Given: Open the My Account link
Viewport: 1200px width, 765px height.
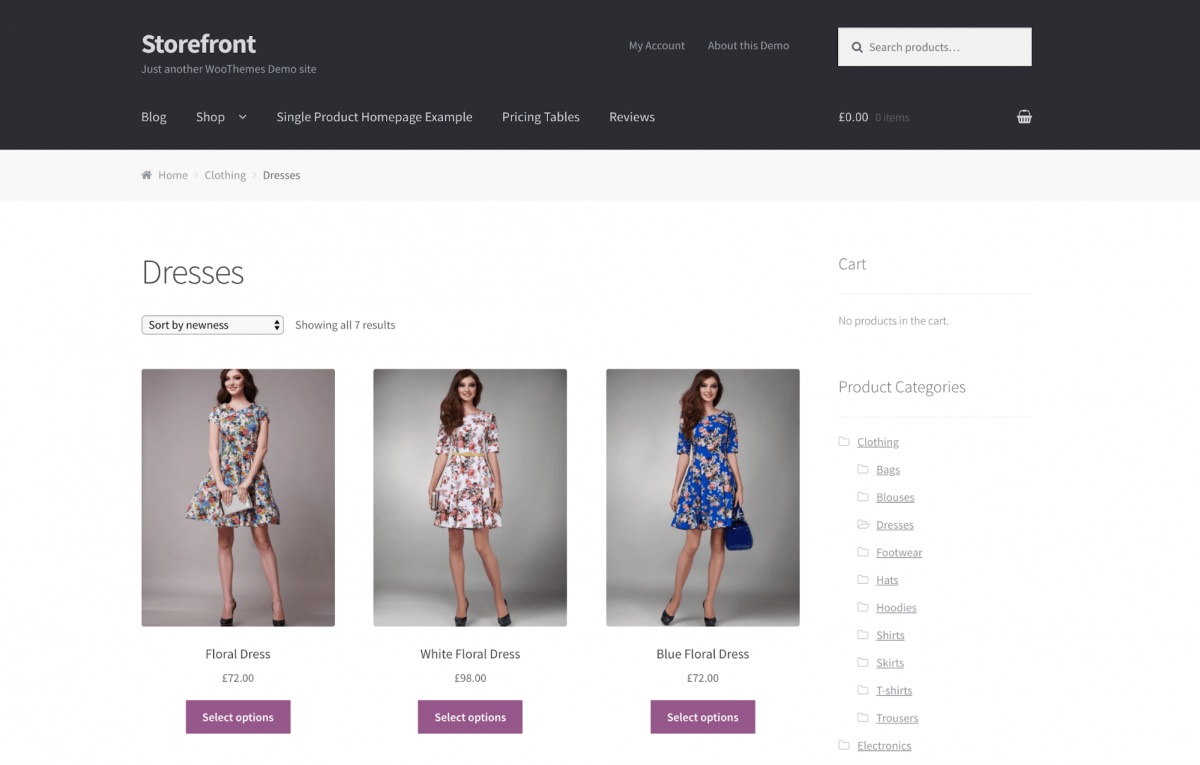Looking at the screenshot, I should [656, 45].
